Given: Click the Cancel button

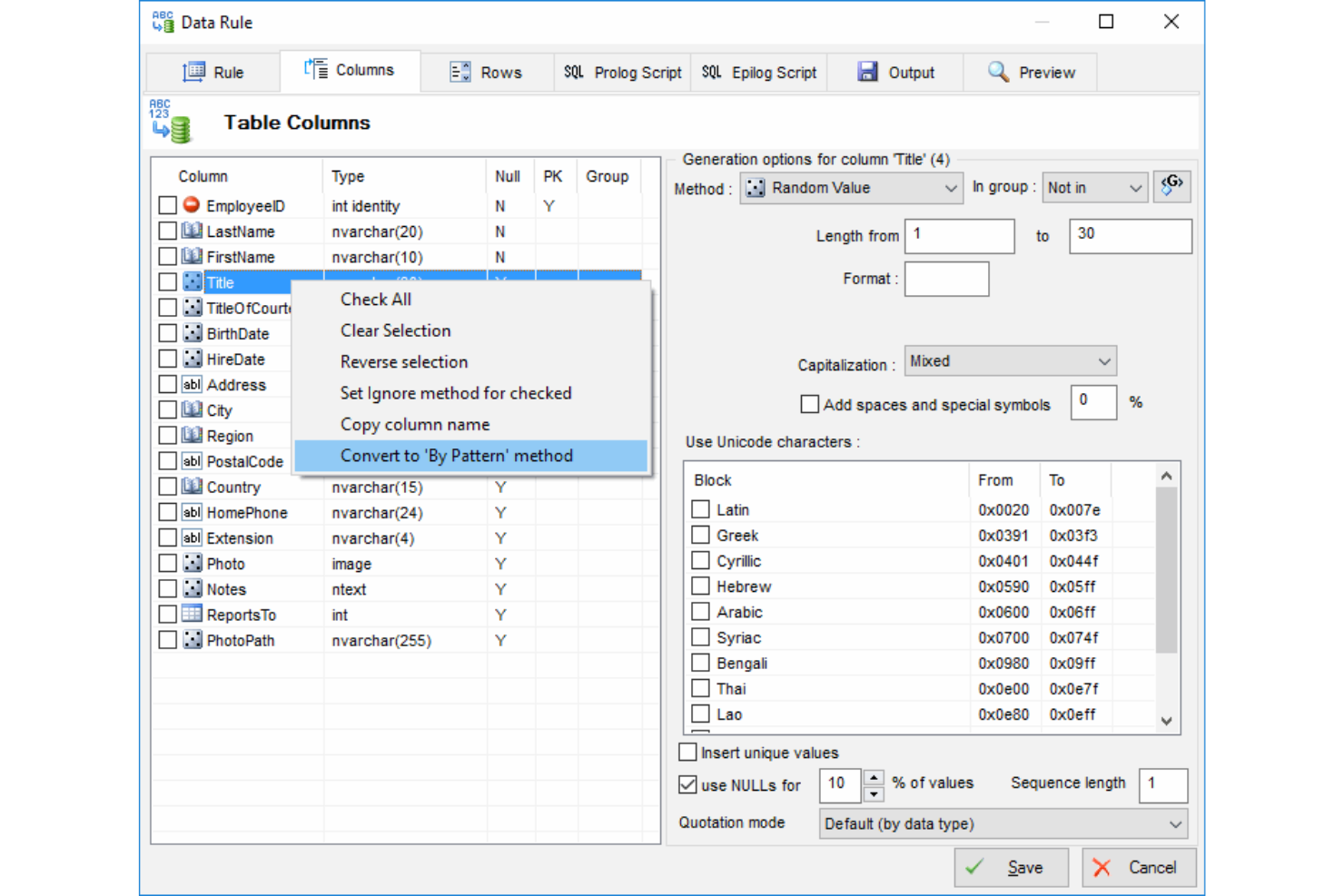Looking at the screenshot, I should [1138, 867].
